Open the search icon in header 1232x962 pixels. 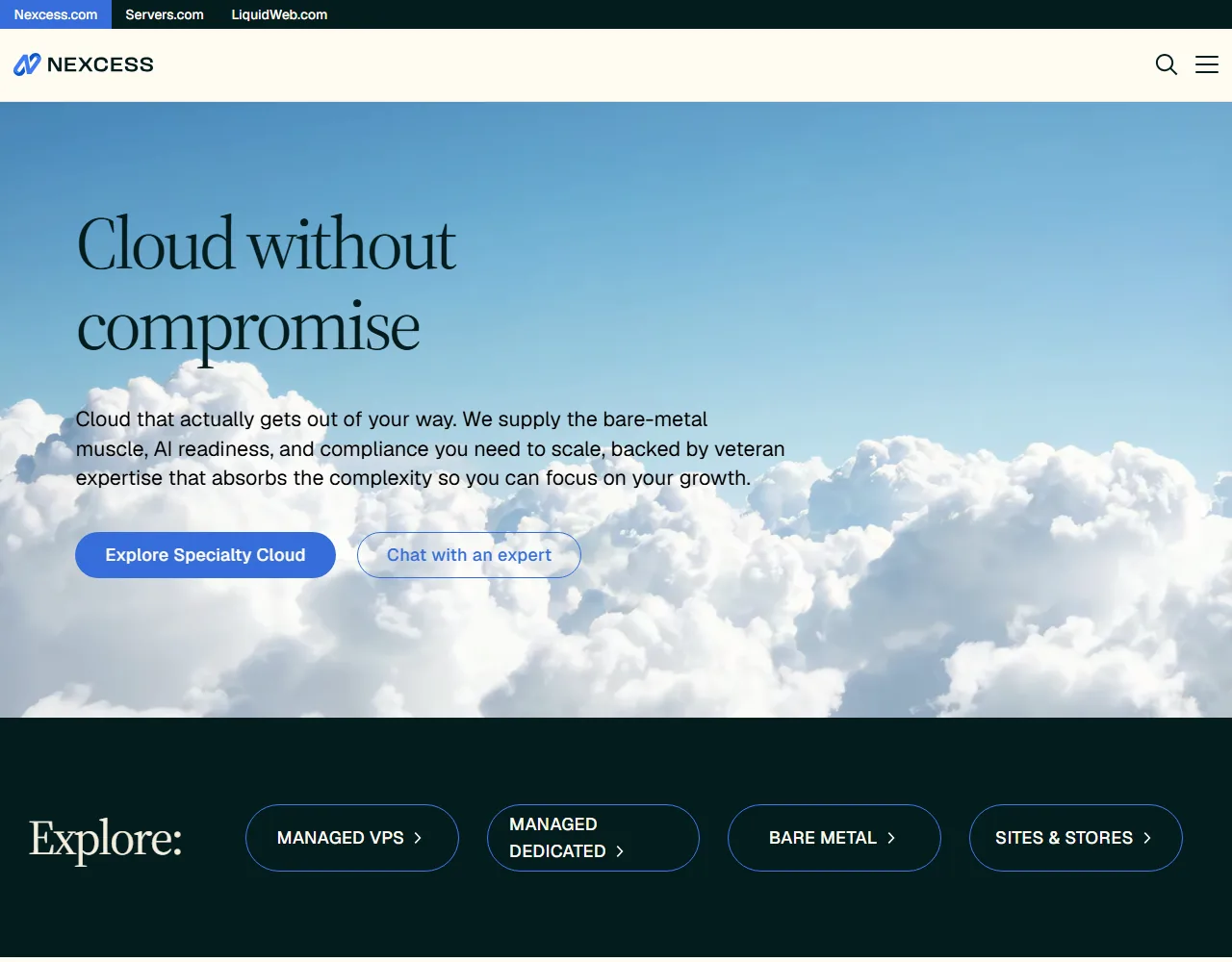tap(1166, 64)
